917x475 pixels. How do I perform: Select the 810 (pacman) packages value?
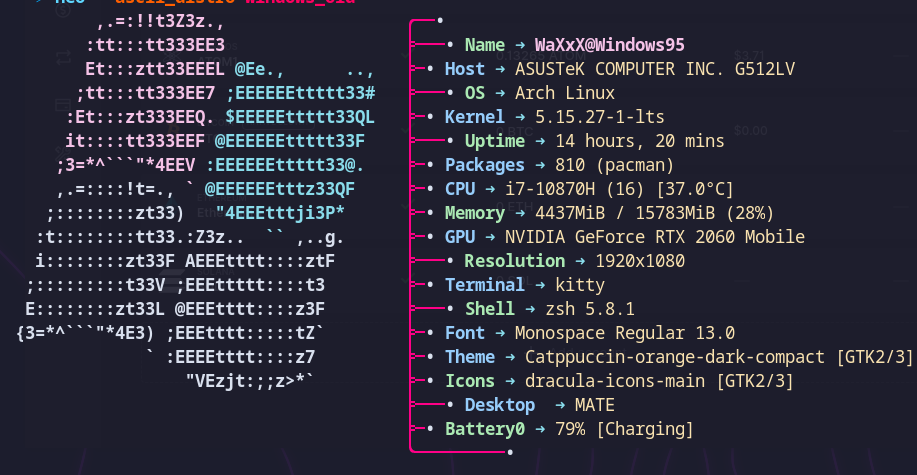615,166
